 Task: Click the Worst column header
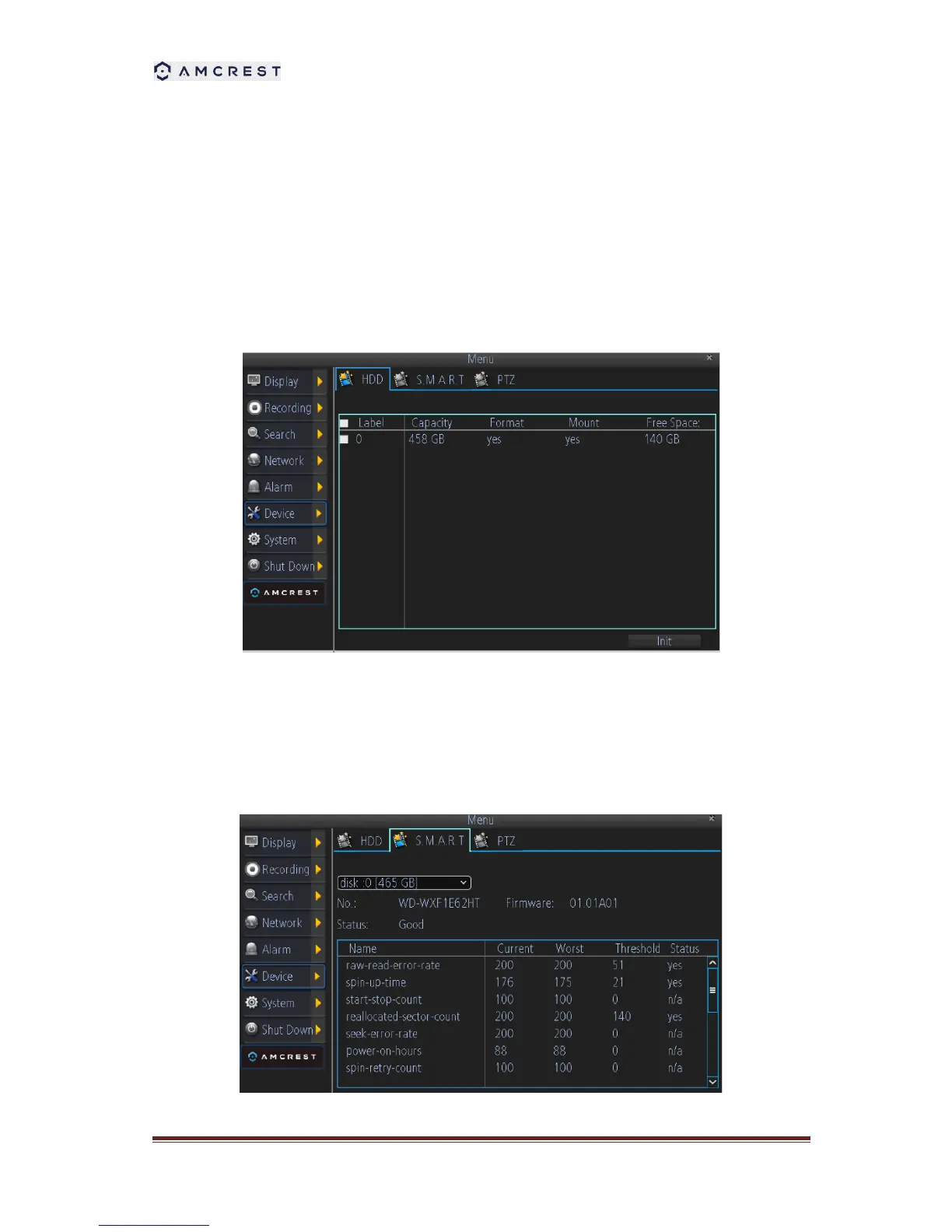[569, 949]
